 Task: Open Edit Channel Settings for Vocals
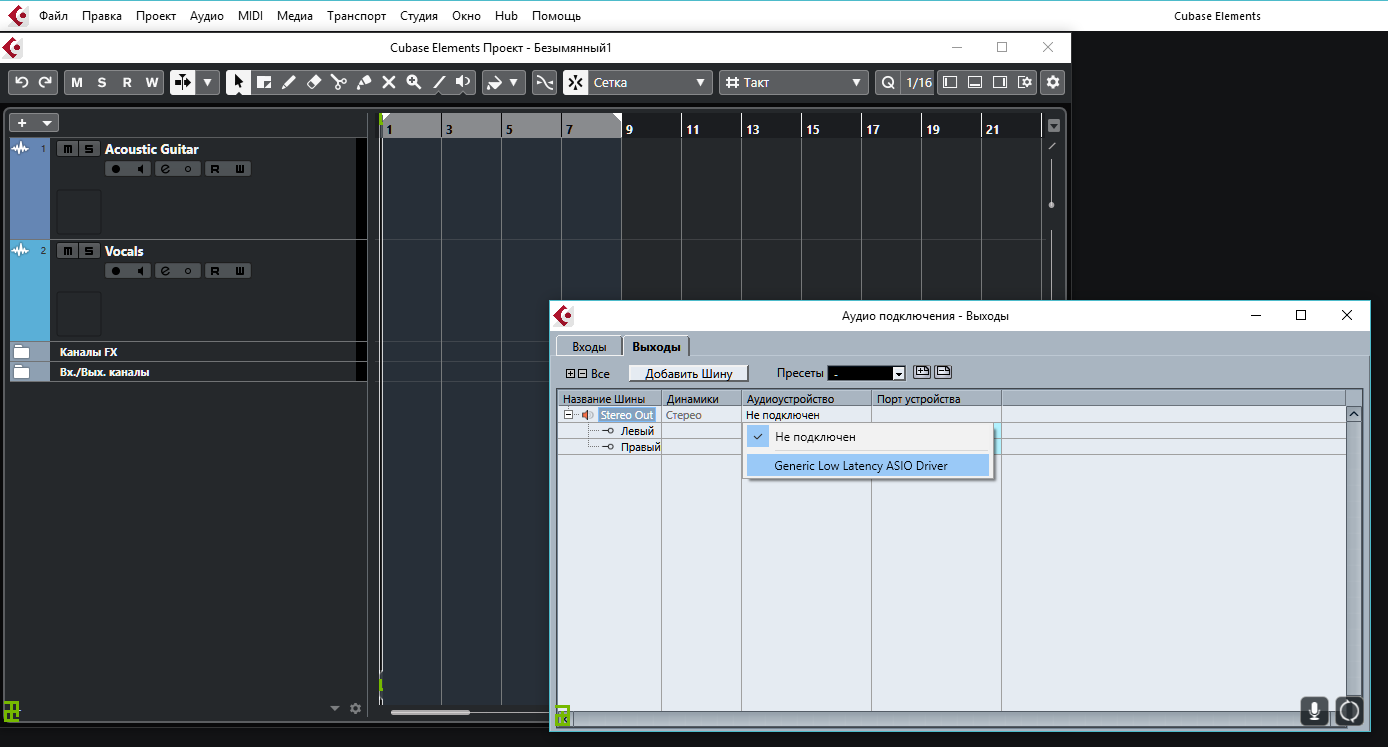pyautogui.click(x=165, y=271)
